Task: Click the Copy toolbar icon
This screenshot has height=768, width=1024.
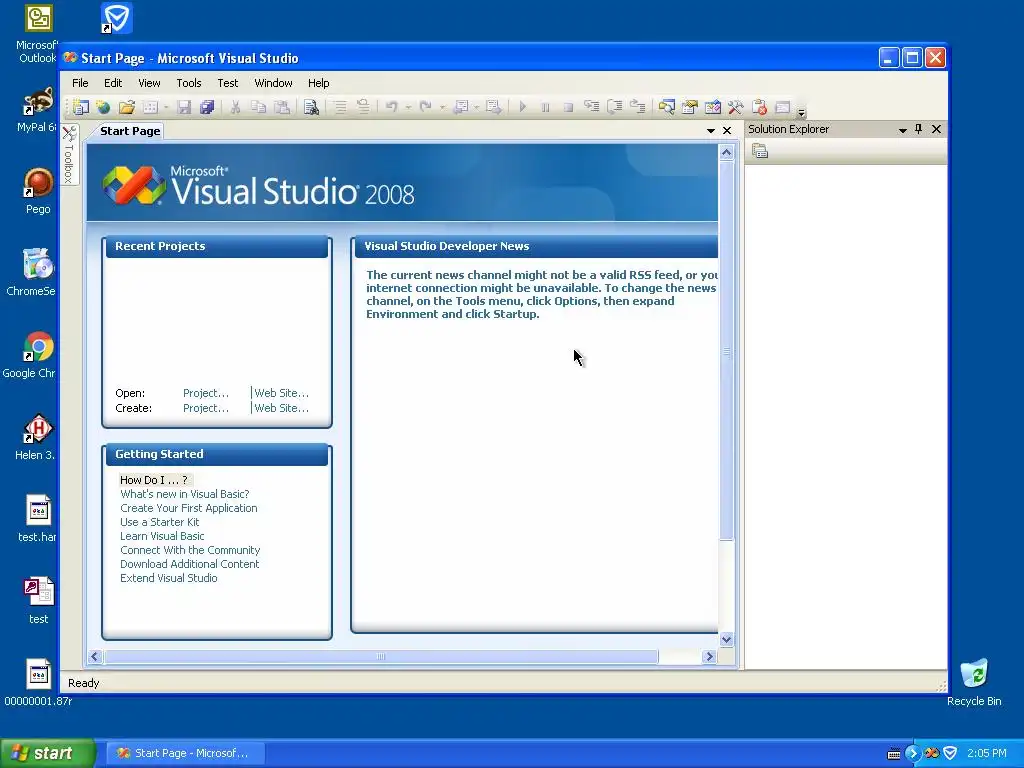Action: click(259, 107)
